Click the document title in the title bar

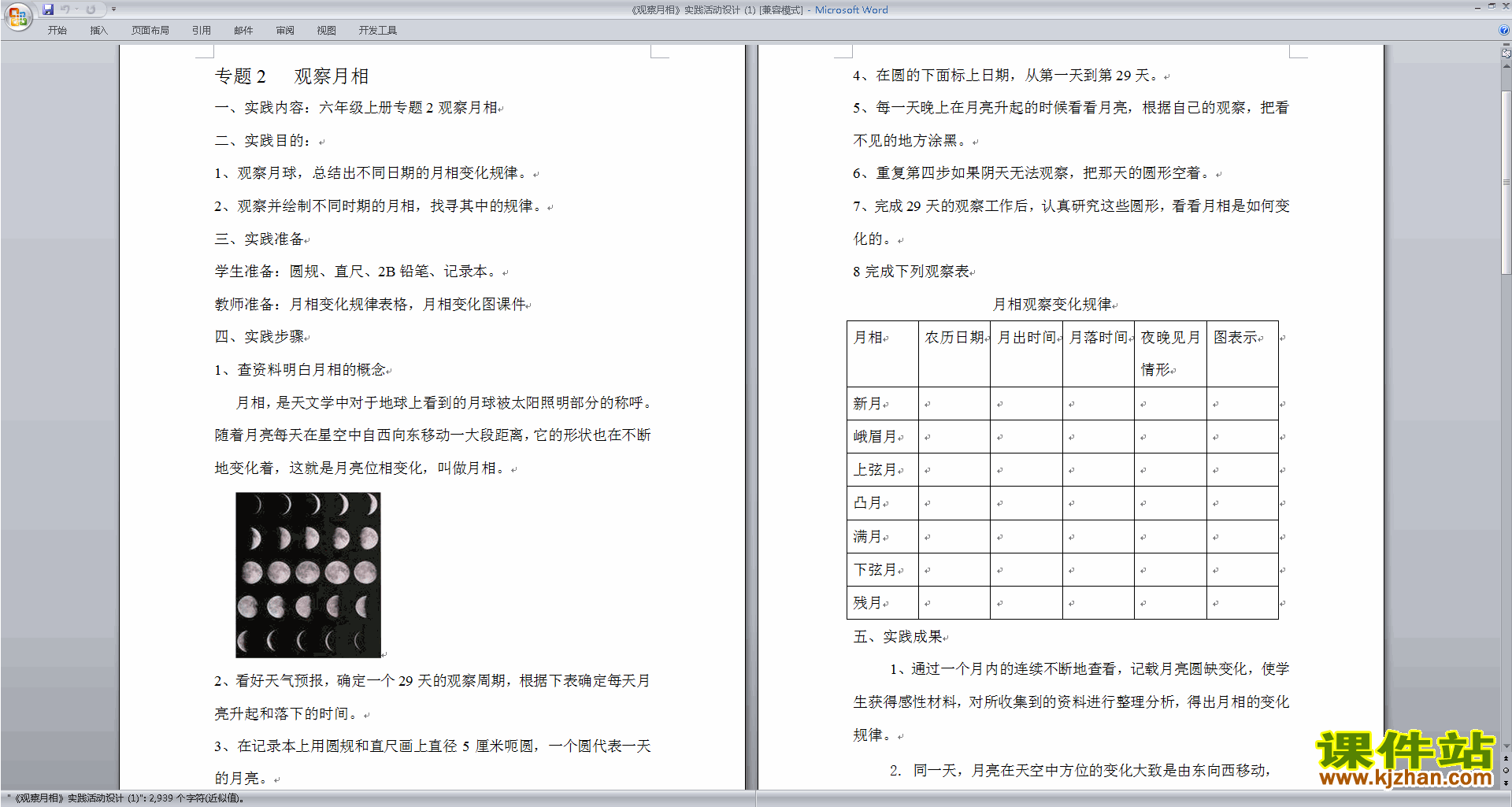tap(759, 10)
